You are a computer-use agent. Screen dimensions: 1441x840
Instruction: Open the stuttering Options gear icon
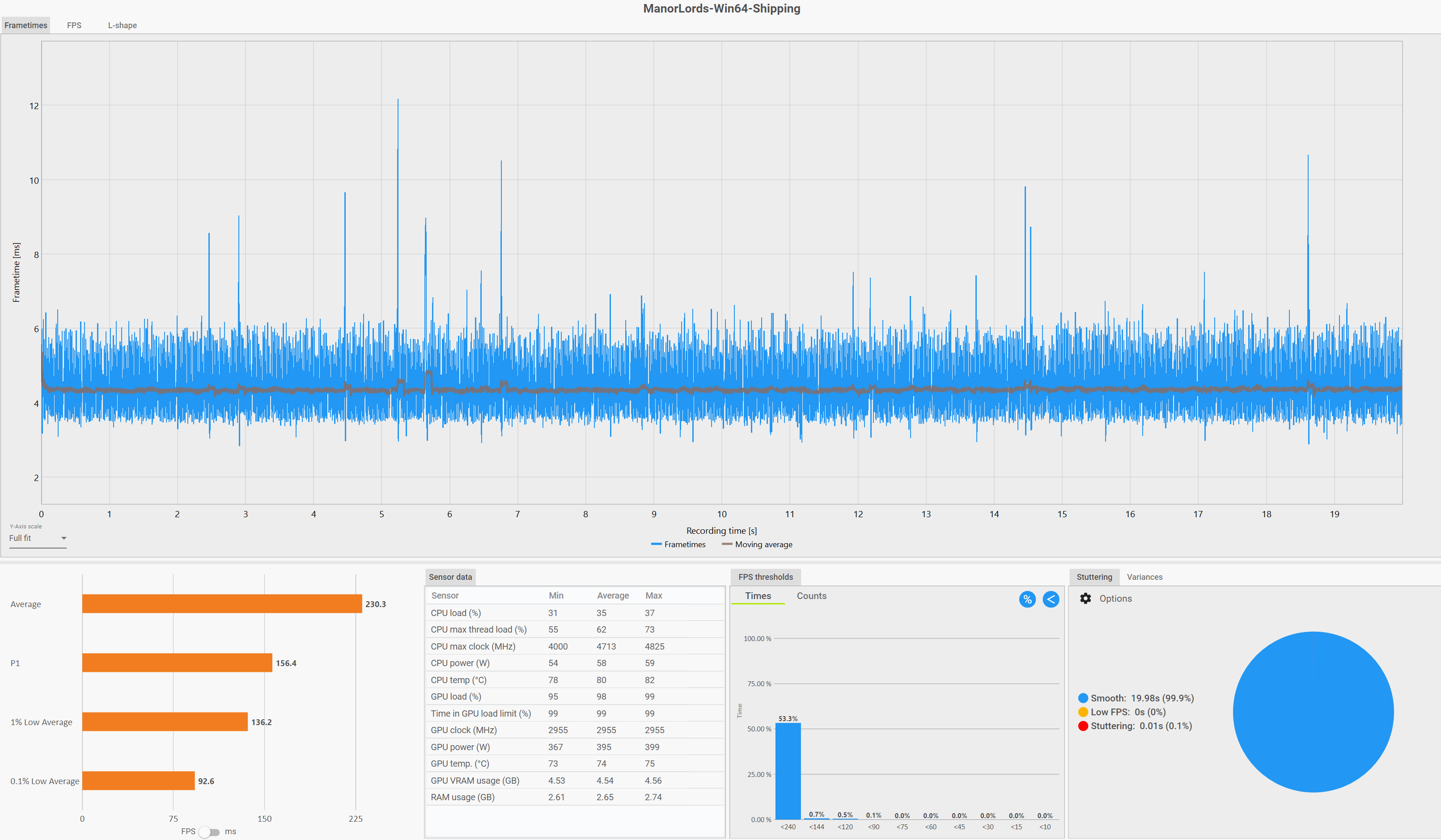pos(1085,598)
